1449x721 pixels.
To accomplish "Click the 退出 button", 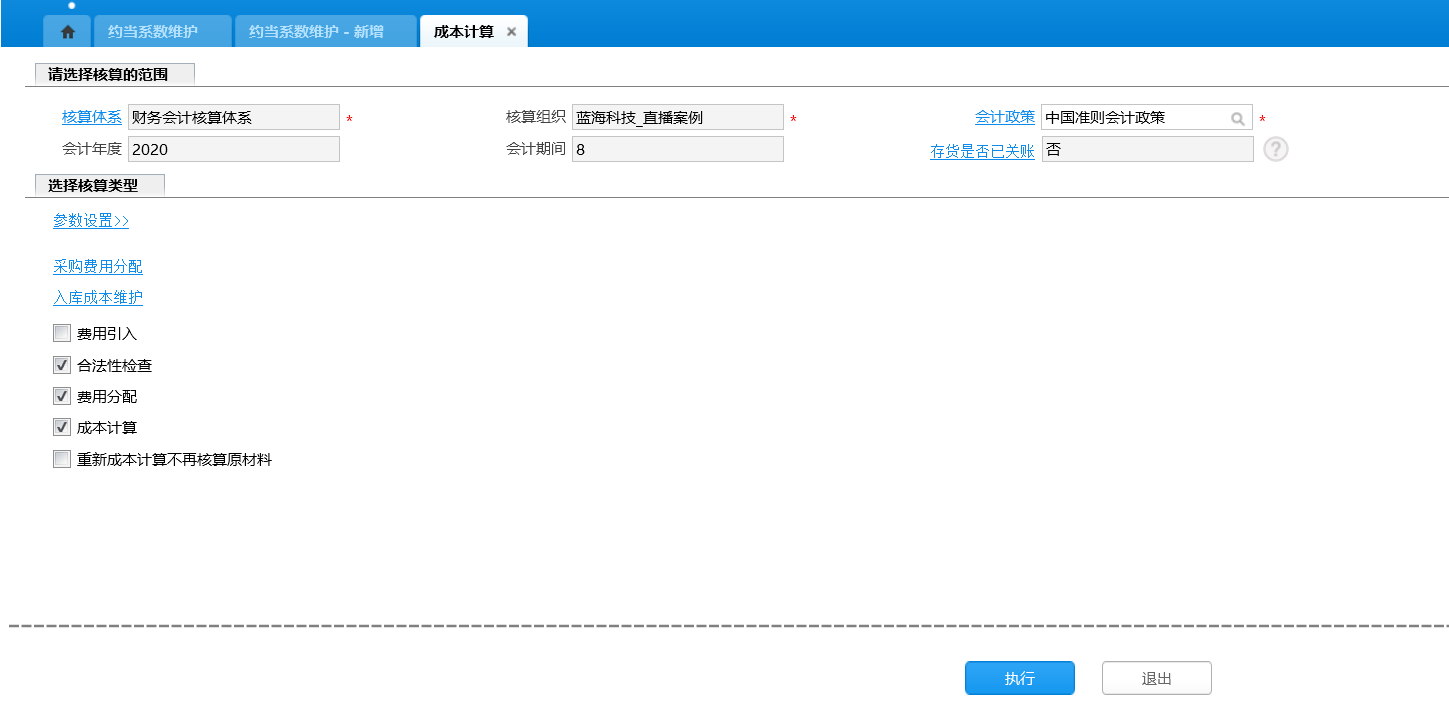I will (1156, 678).
